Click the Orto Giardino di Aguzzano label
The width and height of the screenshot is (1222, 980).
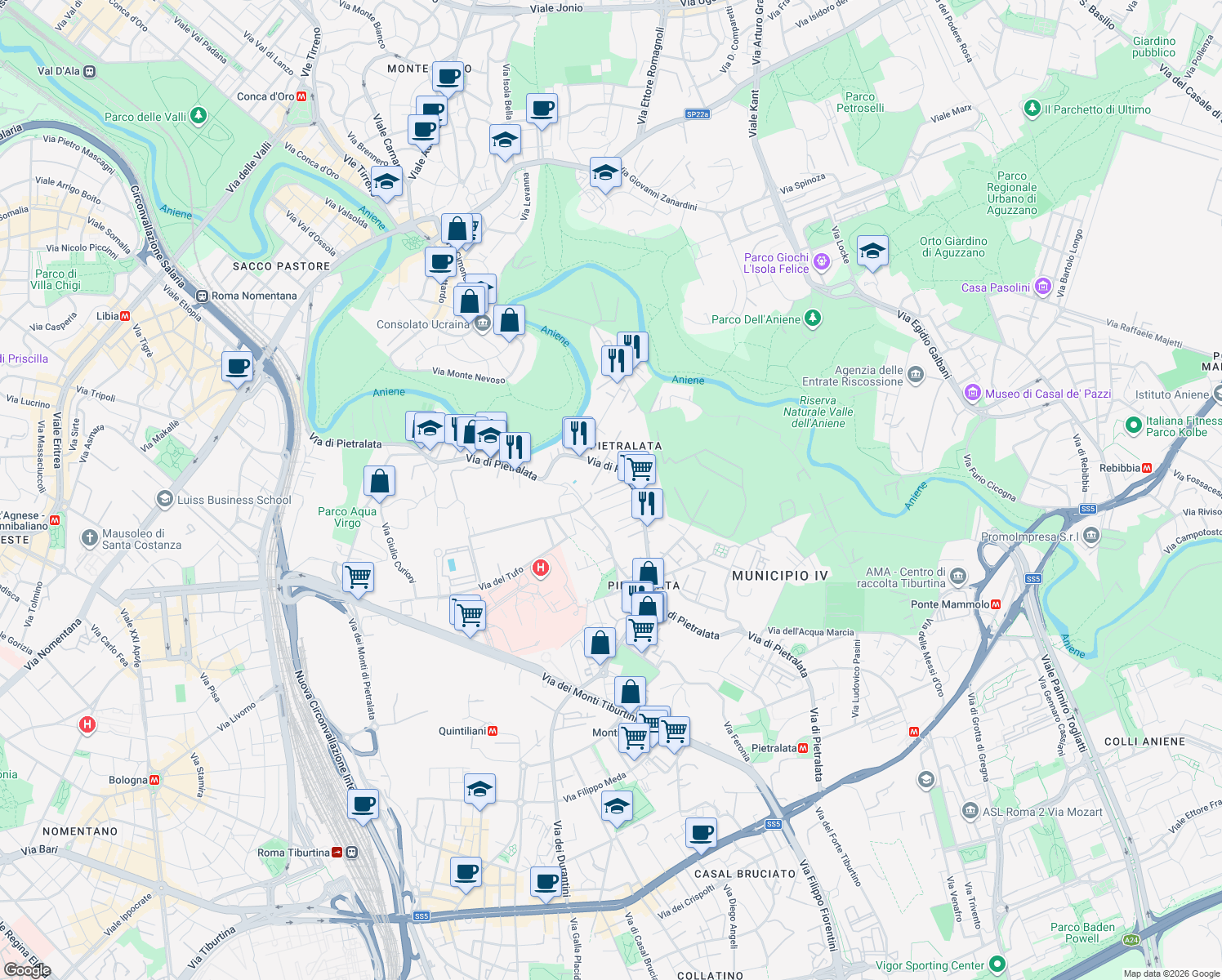pyautogui.click(x=953, y=247)
